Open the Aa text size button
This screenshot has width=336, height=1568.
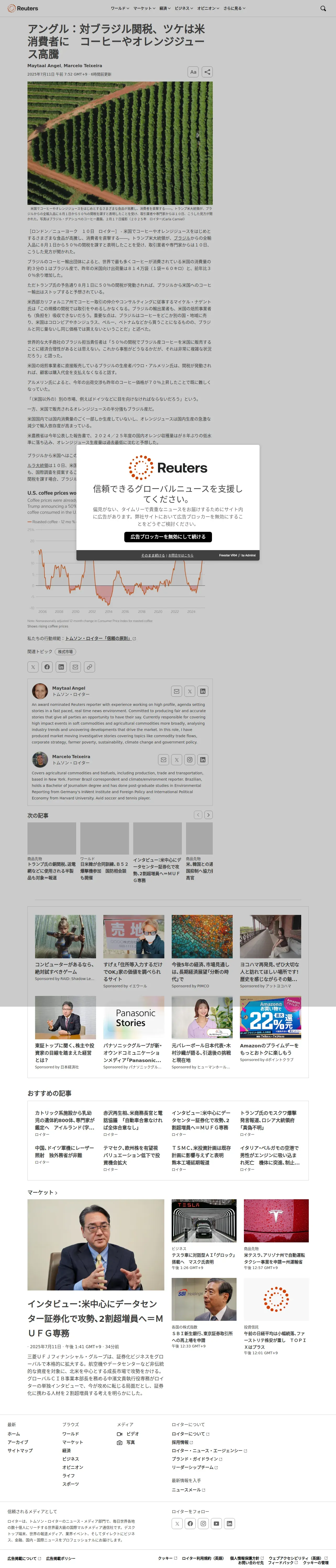click(193, 72)
